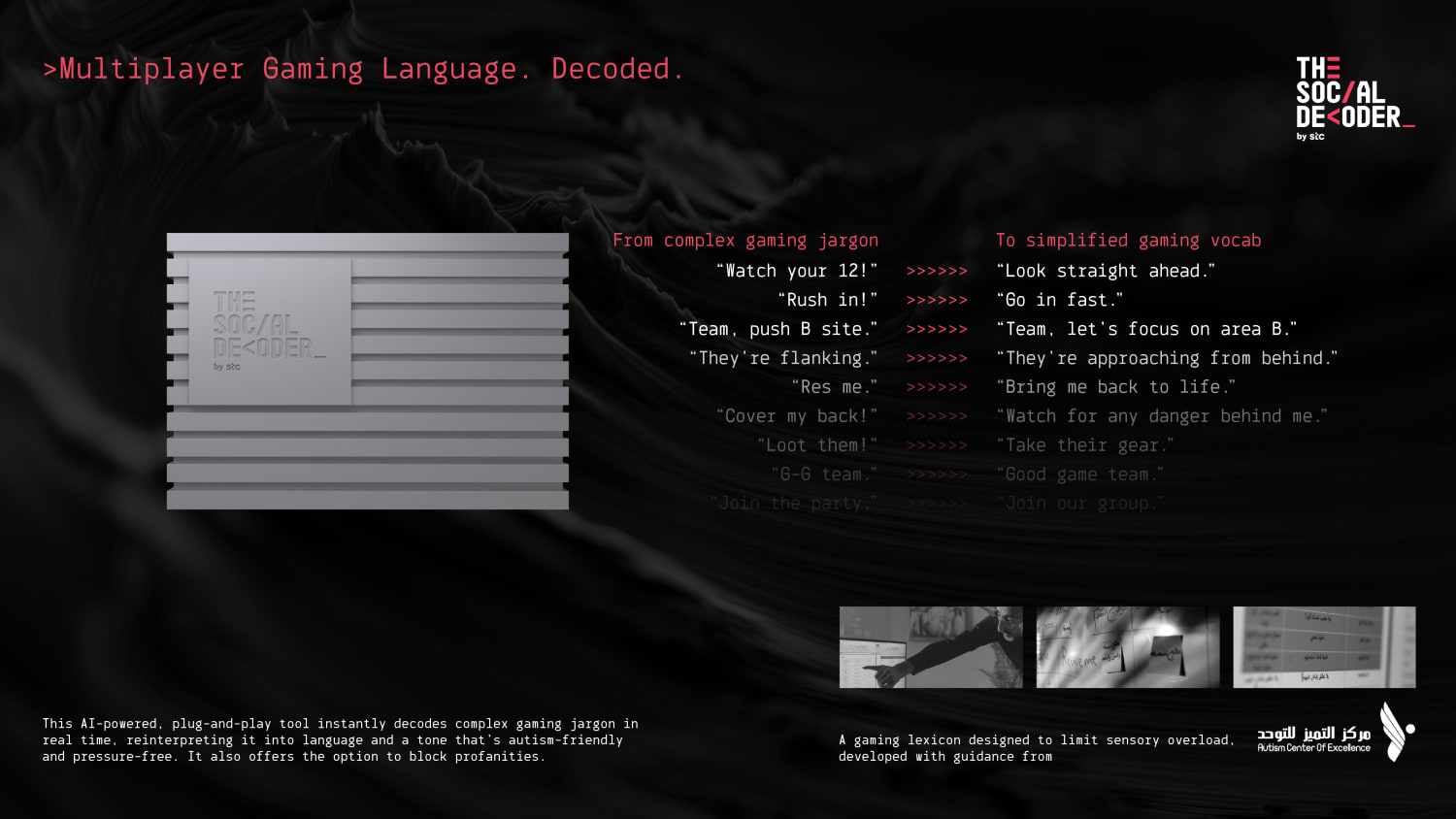Click the phrase "They're flanking."
This screenshot has width=1456, height=819.
[783, 358]
